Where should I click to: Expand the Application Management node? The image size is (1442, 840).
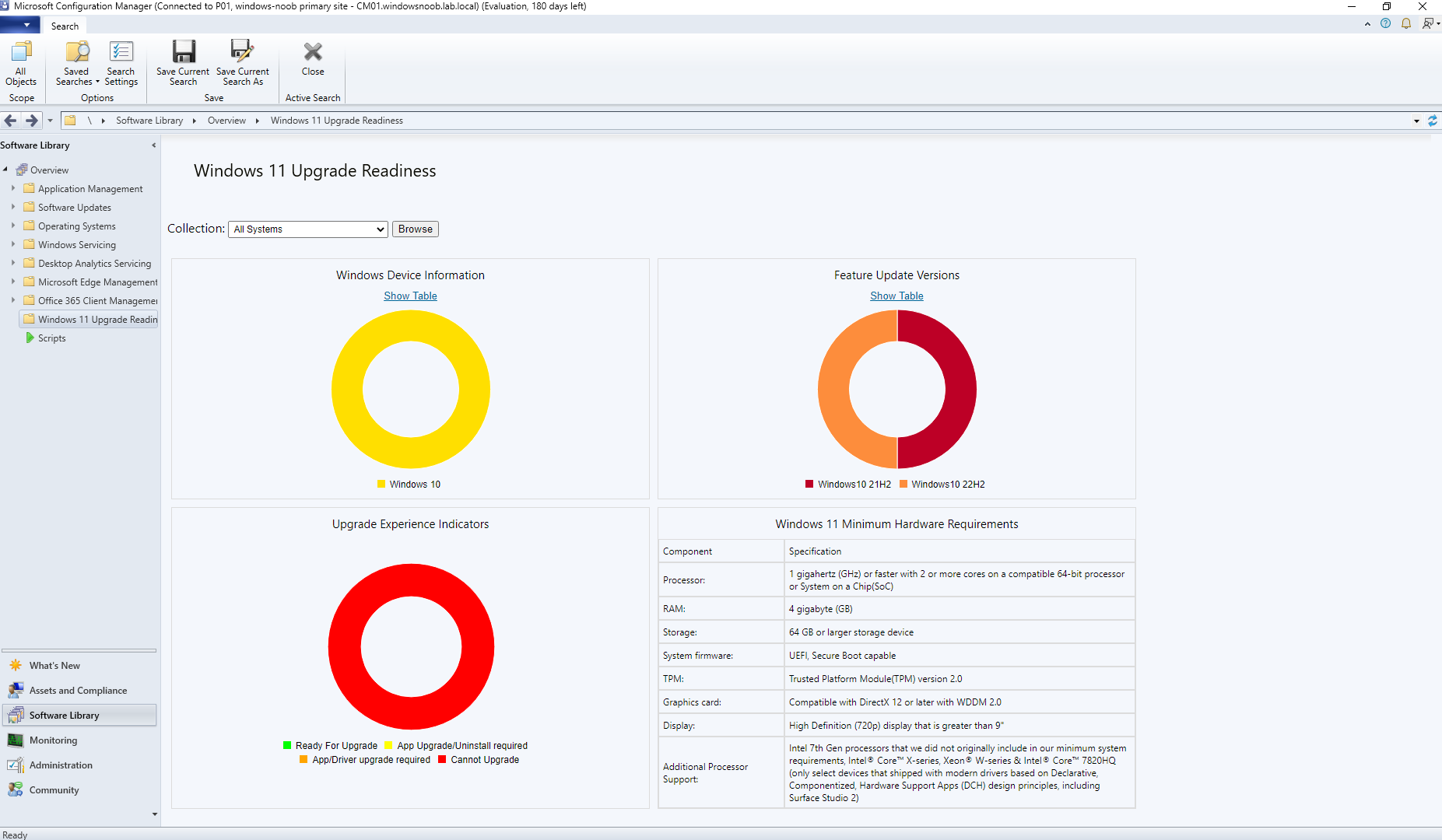click(x=13, y=188)
